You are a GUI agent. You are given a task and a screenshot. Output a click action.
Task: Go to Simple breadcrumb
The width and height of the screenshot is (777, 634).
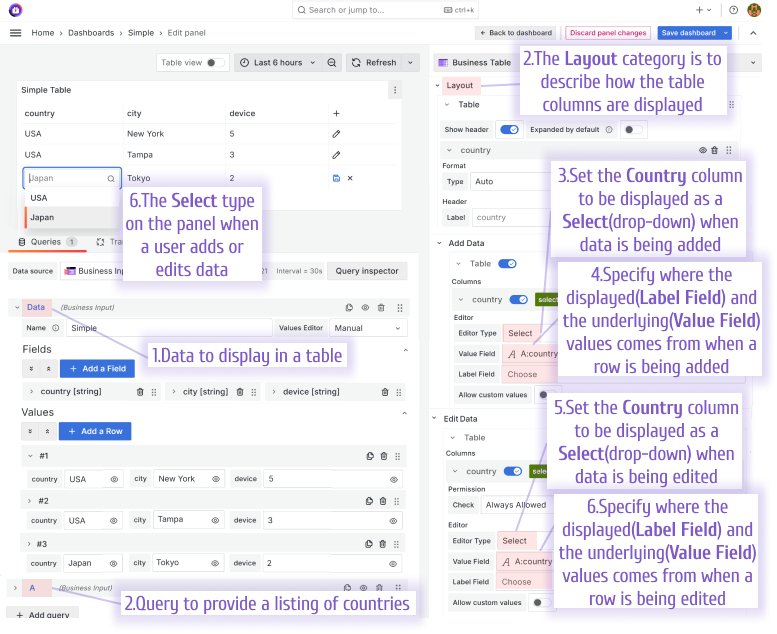point(141,33)
